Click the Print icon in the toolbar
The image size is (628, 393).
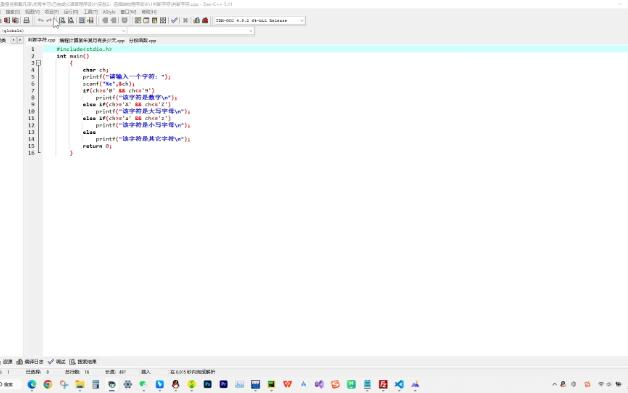coord(26,20)
